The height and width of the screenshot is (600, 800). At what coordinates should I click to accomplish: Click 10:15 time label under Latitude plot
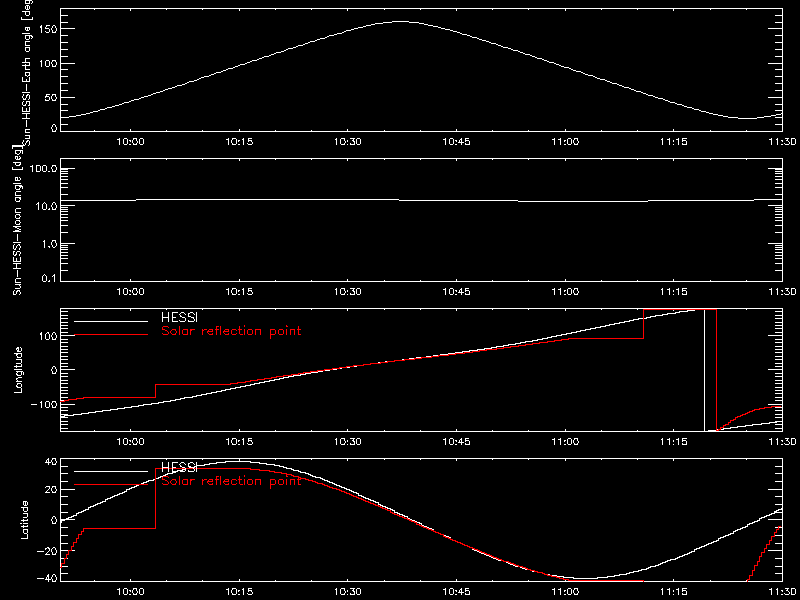239,591
